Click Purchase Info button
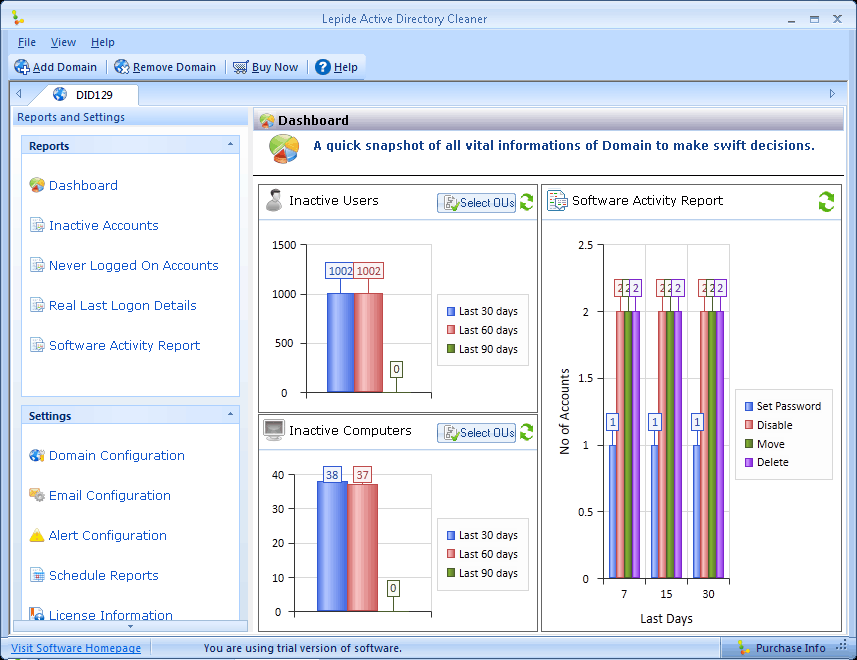Image resolution: width=857 pixels, height=660 pixels. 782,648
